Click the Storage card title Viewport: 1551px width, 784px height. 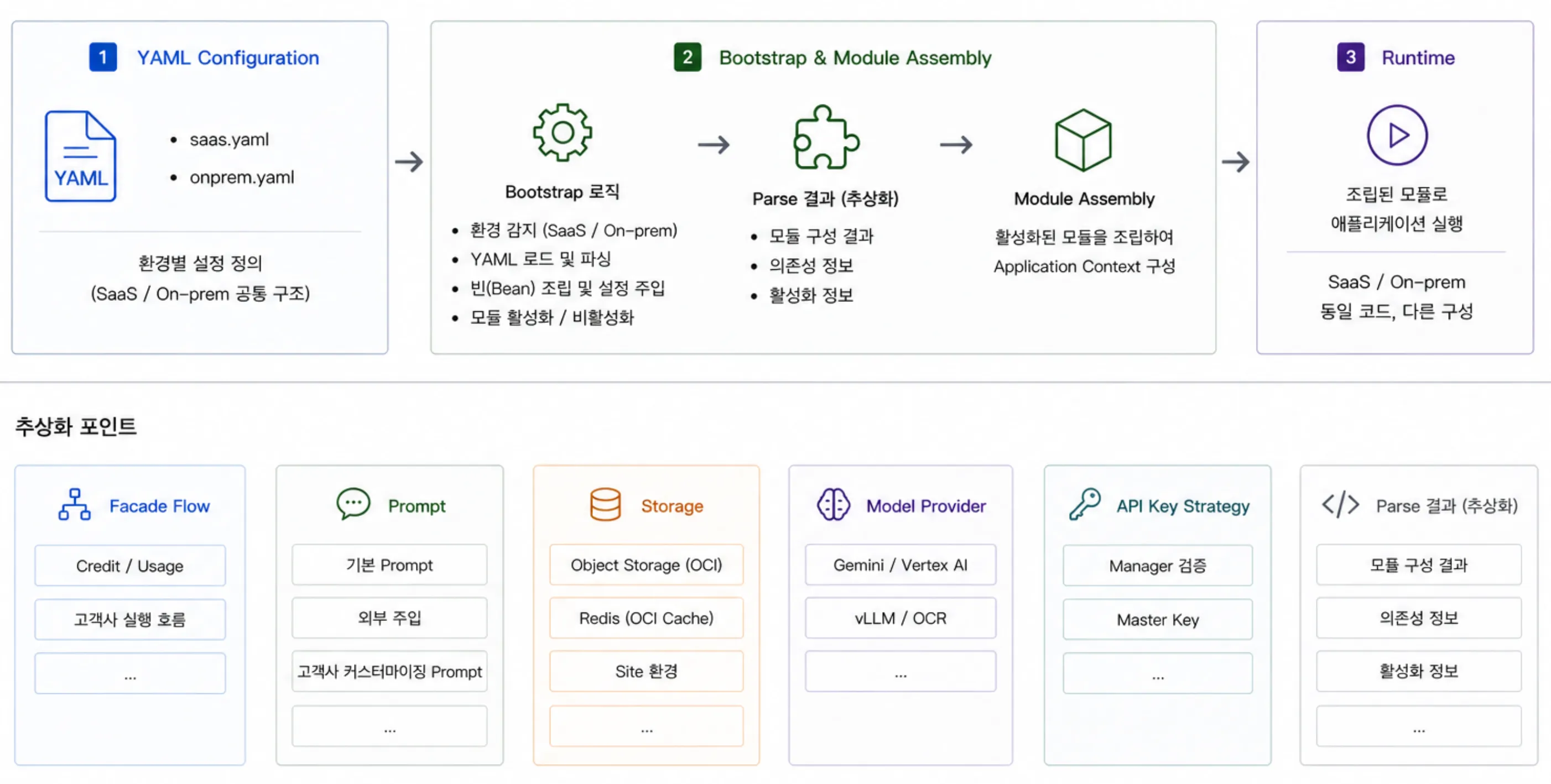tap(672, 506)
